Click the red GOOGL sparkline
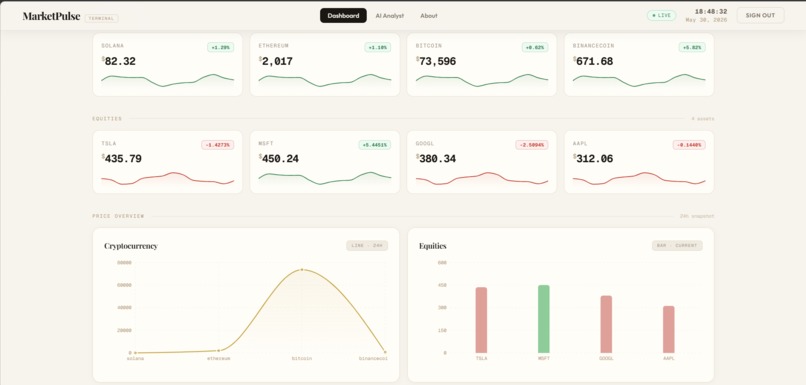806x385 pixels. tap(482, 178)
